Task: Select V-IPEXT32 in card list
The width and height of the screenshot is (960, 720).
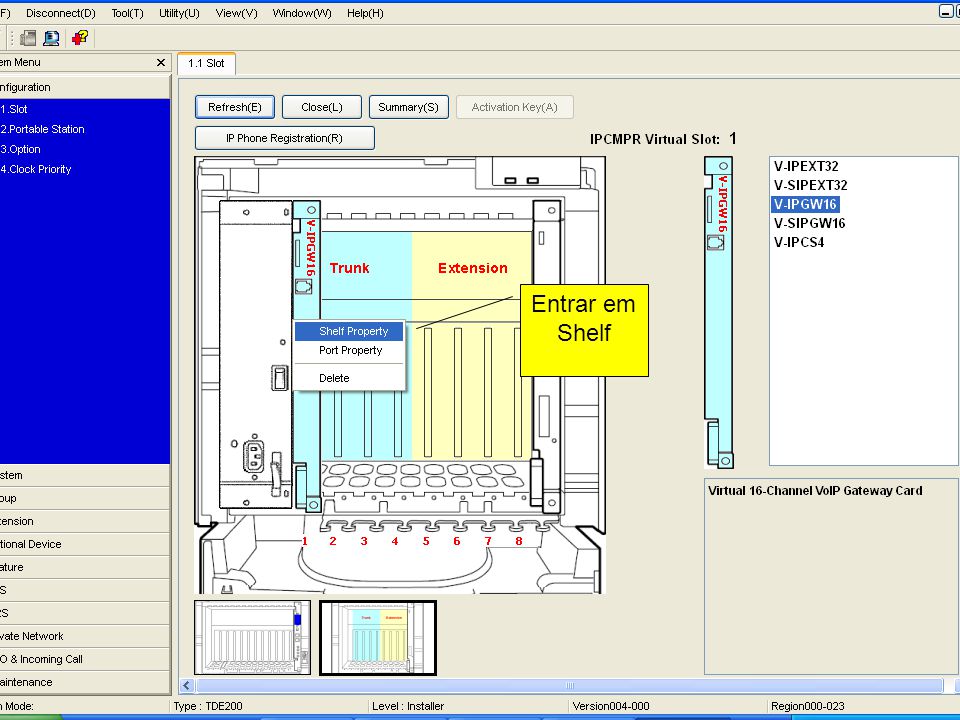Action: pos(806,167)
